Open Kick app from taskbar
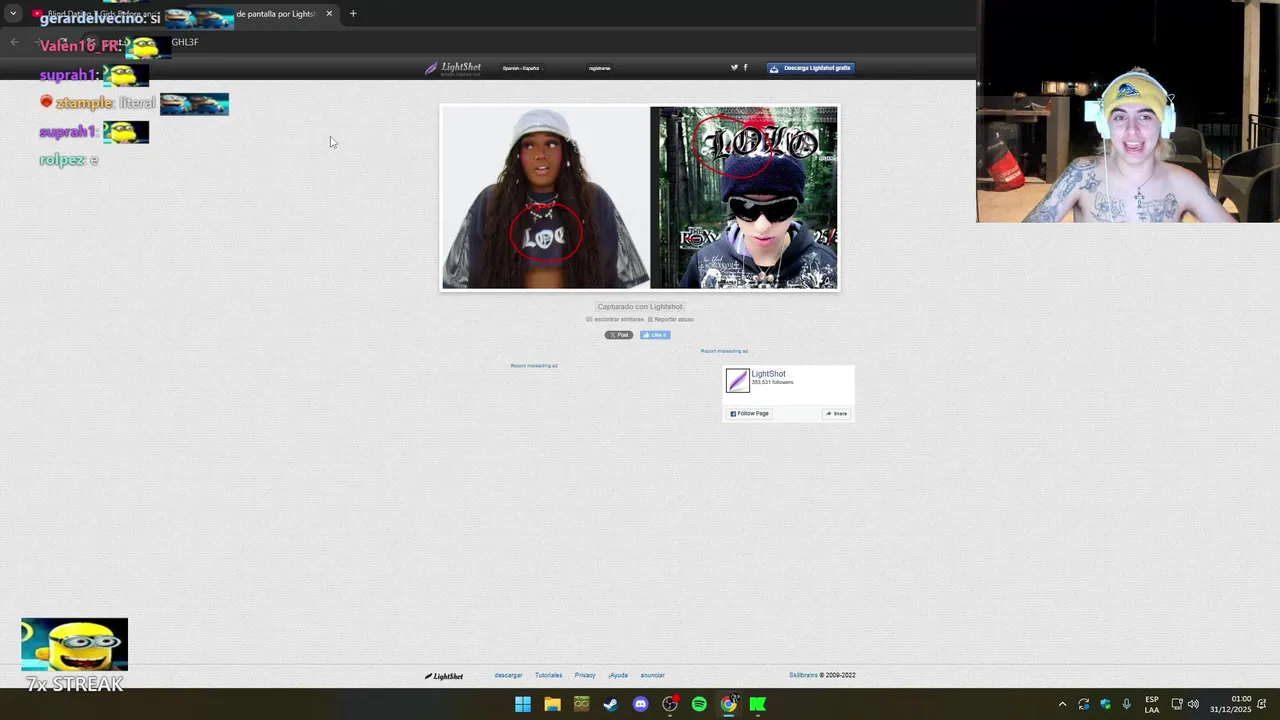This screenshot has height=720, width=1280. (x=758, y=704)
